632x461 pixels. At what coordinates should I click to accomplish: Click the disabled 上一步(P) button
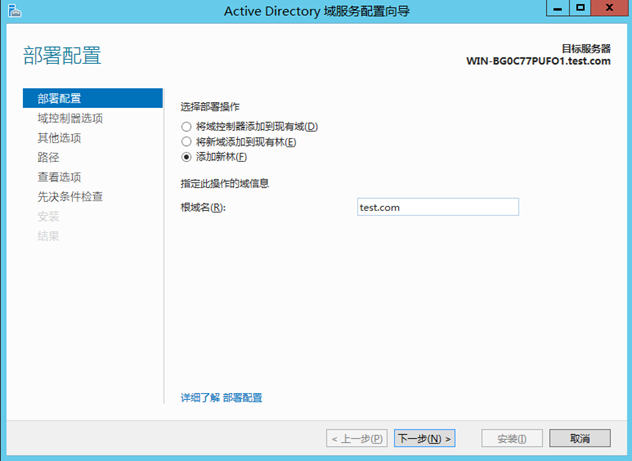(357, 438)
